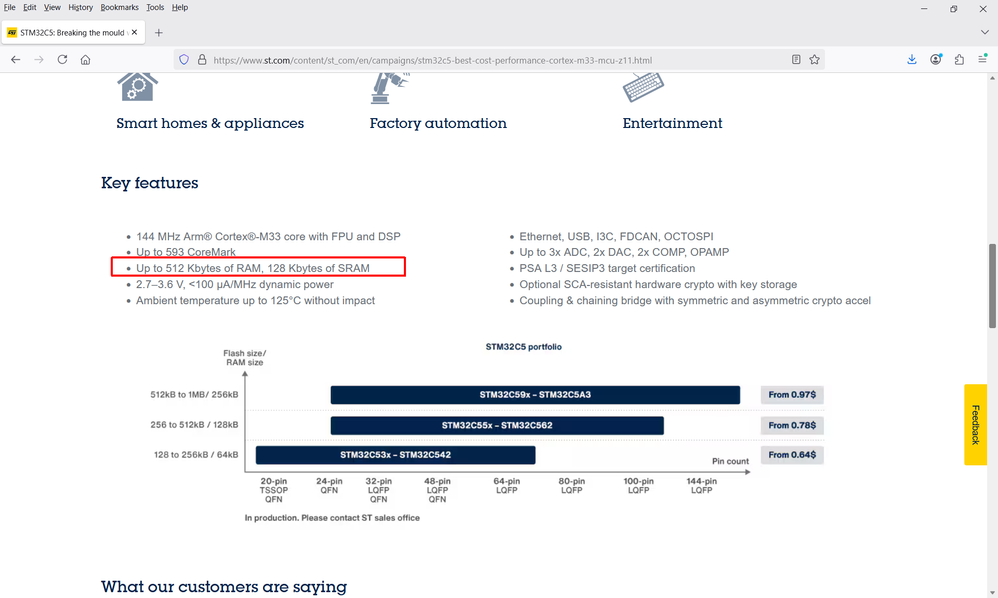Click the From 0.78$ price label
The width and height of the screenshot is (998, 598).
[x=792, y=425]
